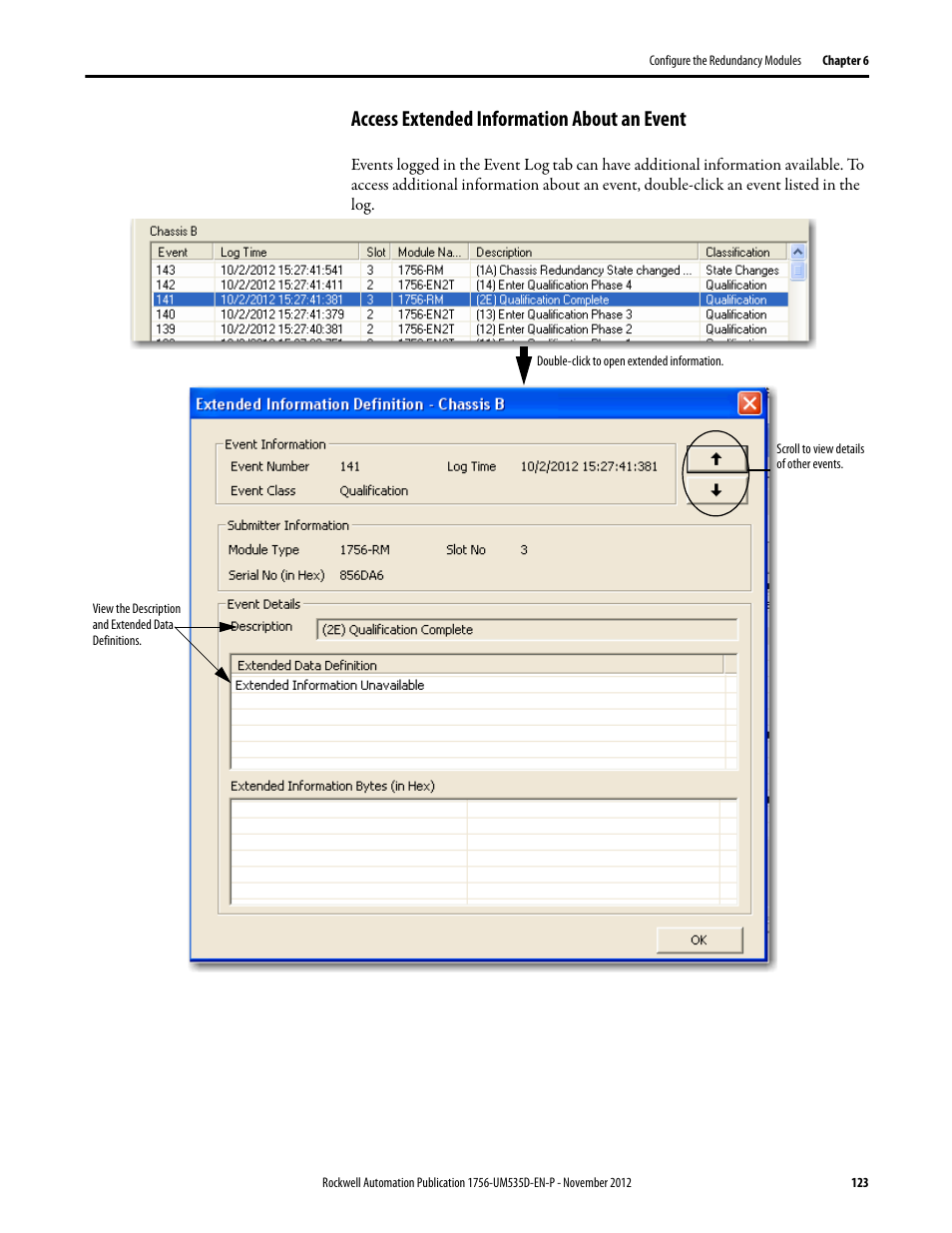This screenshot has width=952, height=1233.
Task: Close the Extended Information Definition dialog
Action: tap(749, 403)
